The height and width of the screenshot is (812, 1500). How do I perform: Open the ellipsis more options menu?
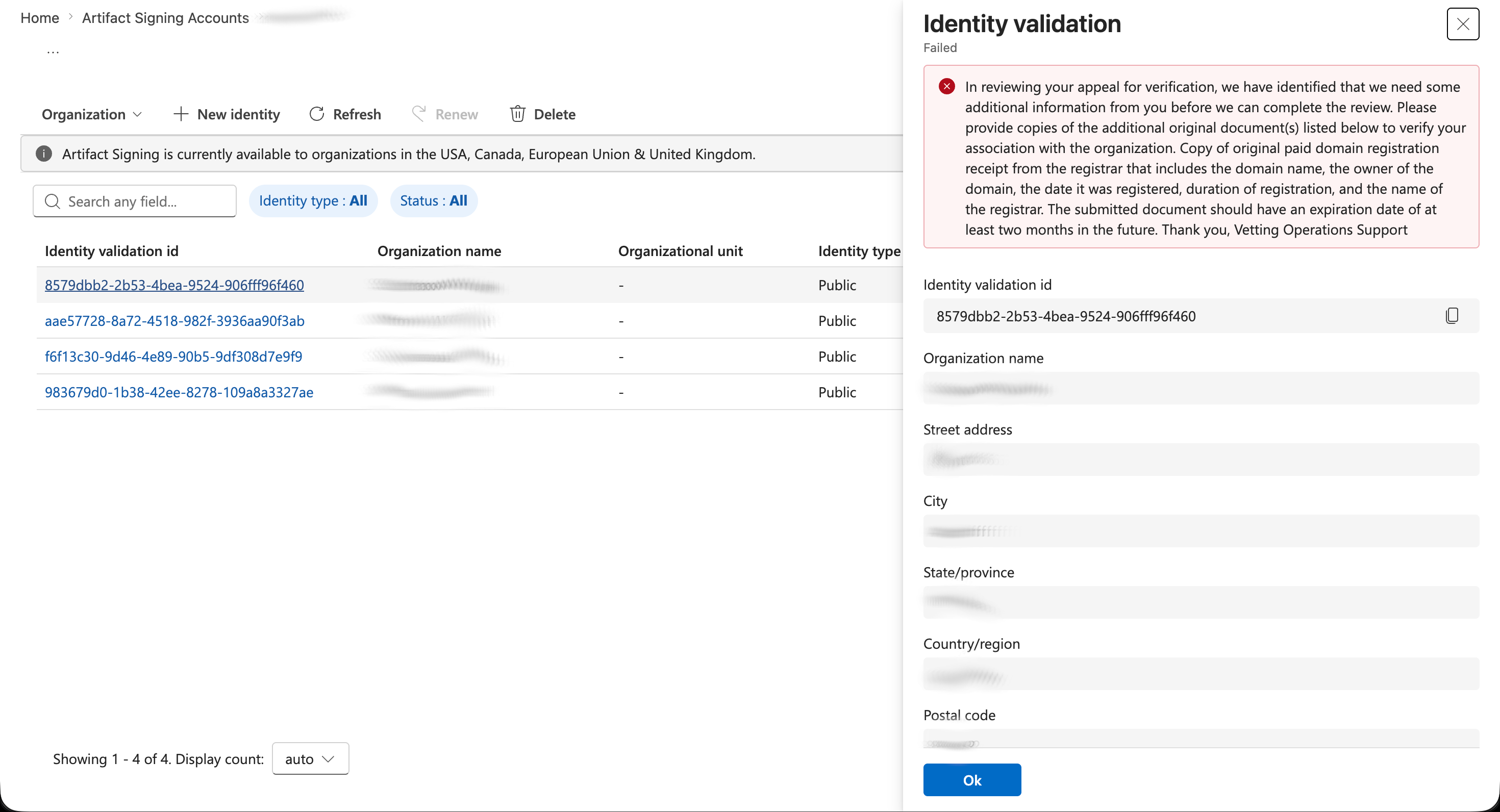click(x=53, y=52)
